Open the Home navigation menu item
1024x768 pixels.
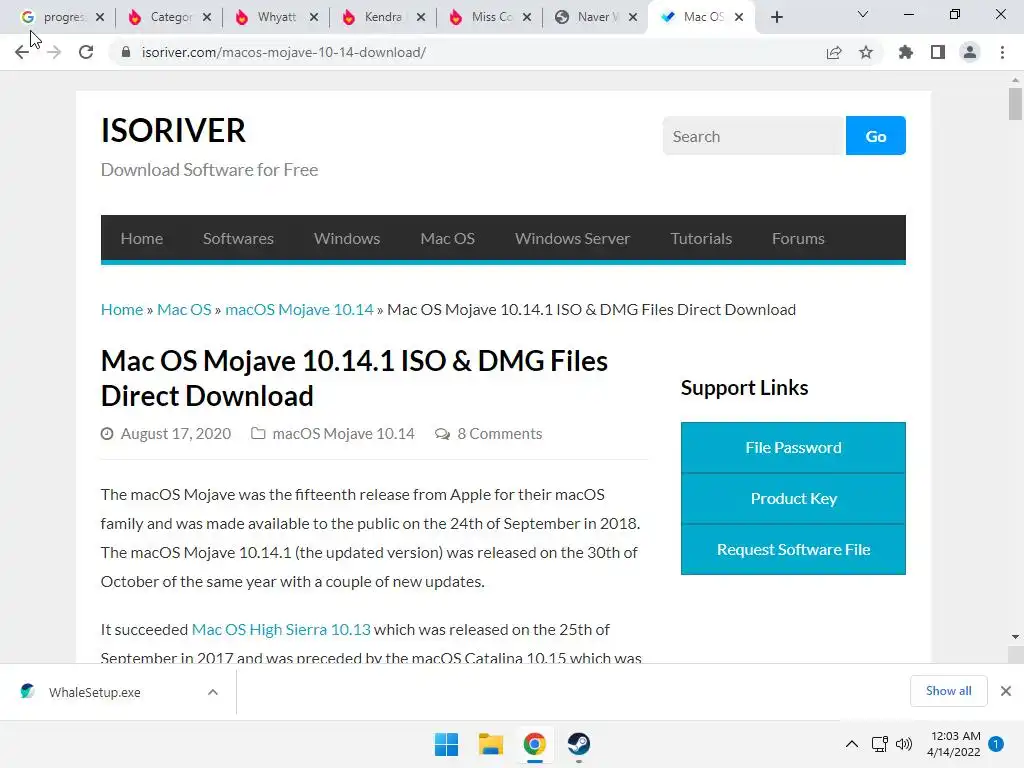point(142,238)
